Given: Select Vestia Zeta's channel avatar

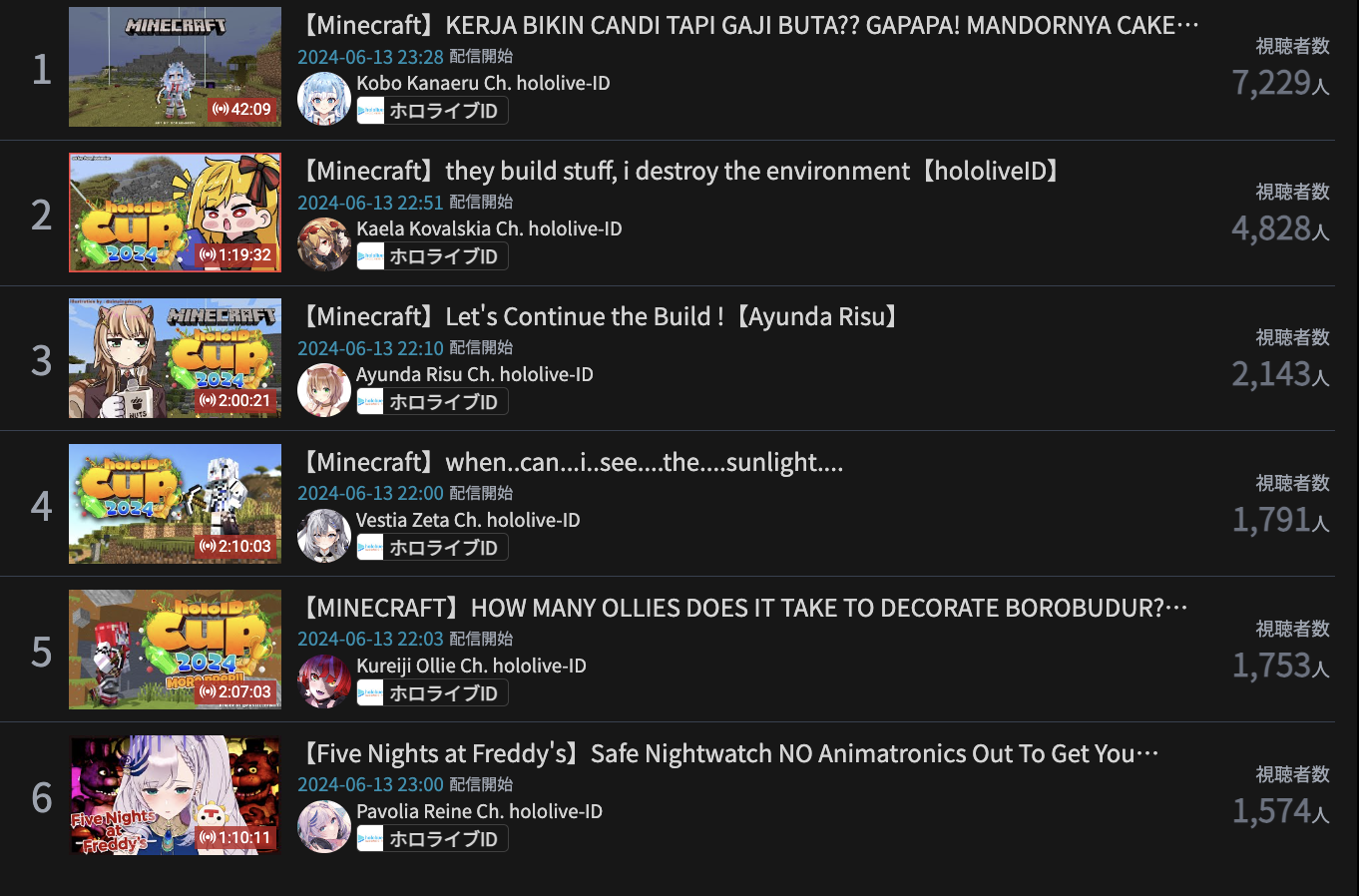Looking at the screenshot, I should tap(324, 536).
